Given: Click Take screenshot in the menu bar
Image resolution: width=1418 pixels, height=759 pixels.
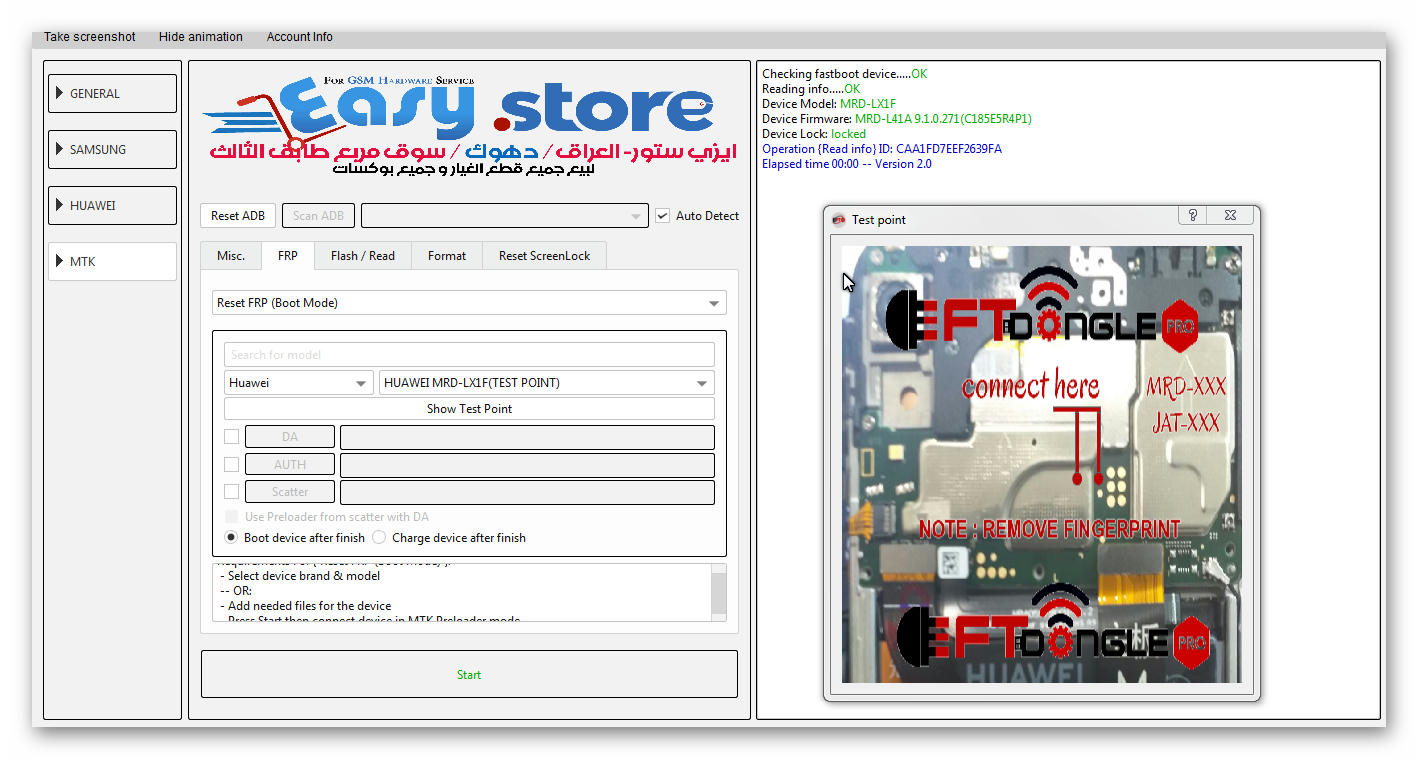Looking at the screenshot, I should [89, 37].
